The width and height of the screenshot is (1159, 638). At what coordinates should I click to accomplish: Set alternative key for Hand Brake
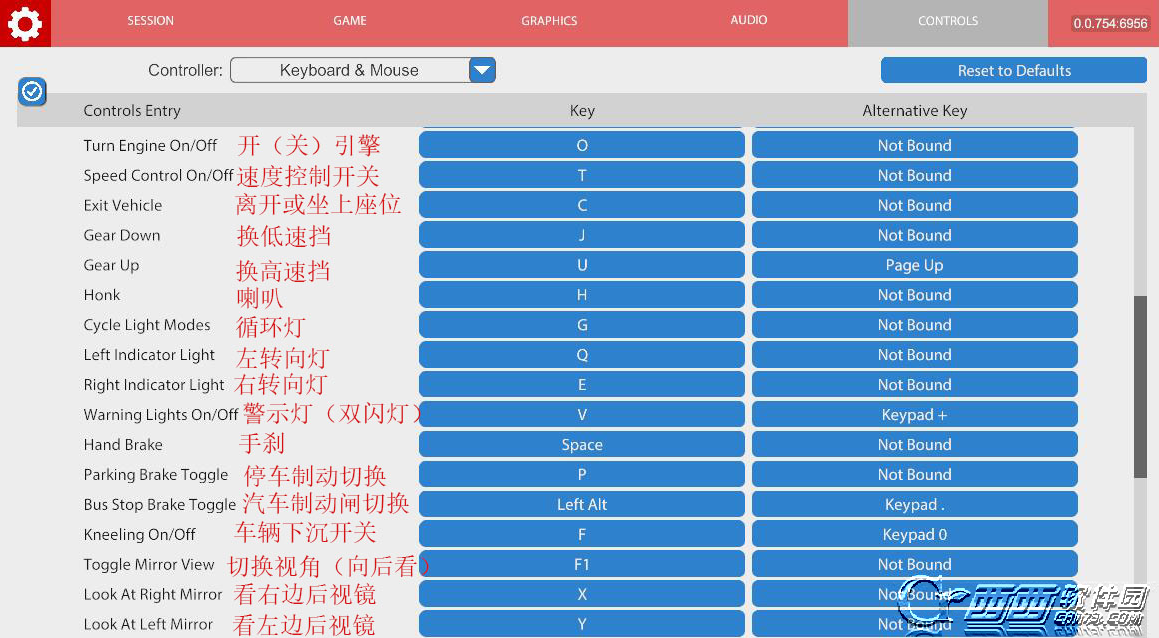[x=914, y=444]
